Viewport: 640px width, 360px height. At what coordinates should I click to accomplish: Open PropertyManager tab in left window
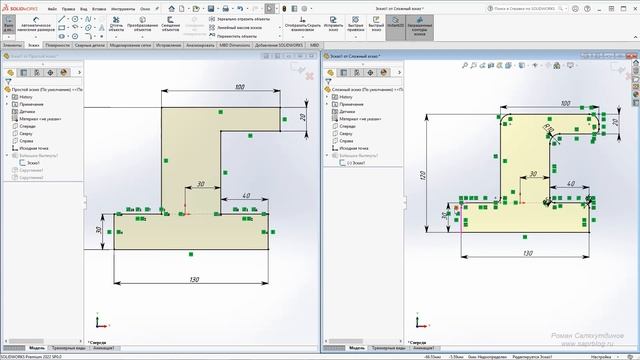(x=24, y=72)
